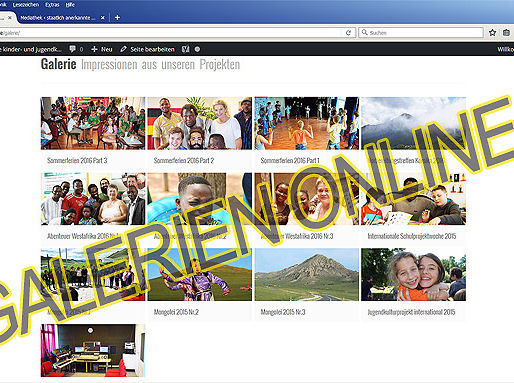Open the Extras menu
Image resolution: width=514 pixels, height=383 pixels.
tap(52, 5)
